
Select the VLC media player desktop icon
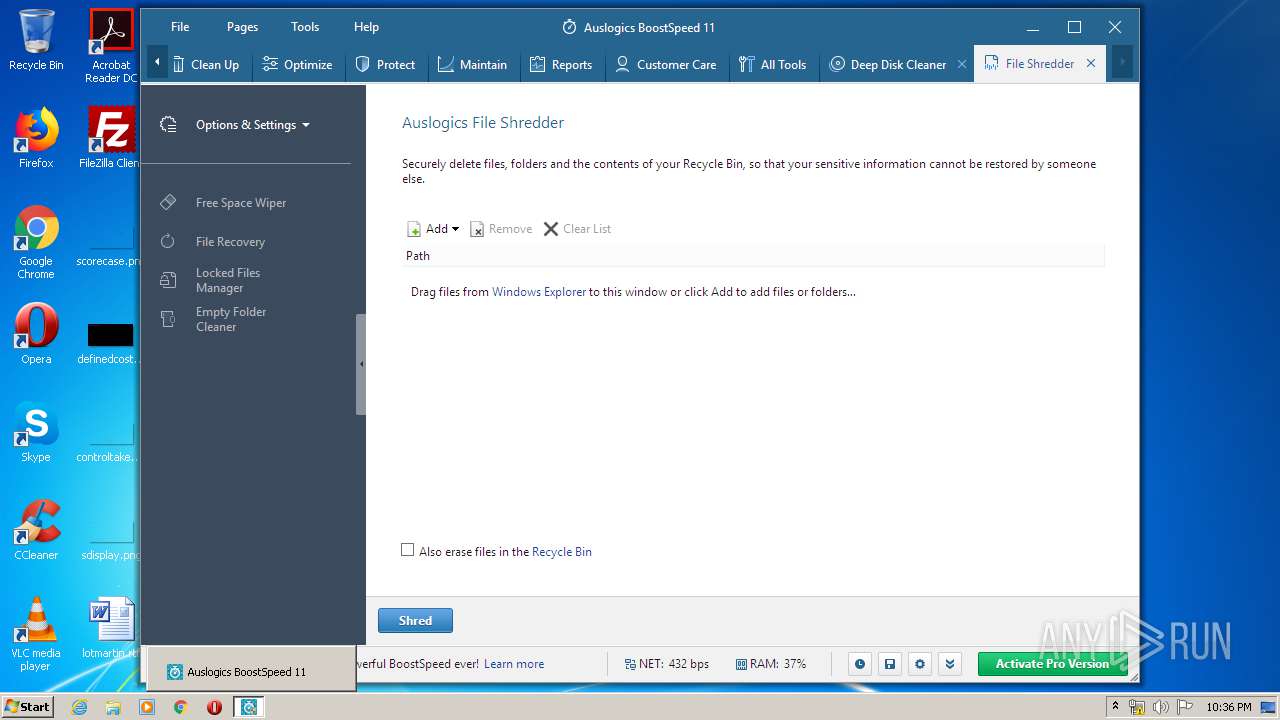36,634
